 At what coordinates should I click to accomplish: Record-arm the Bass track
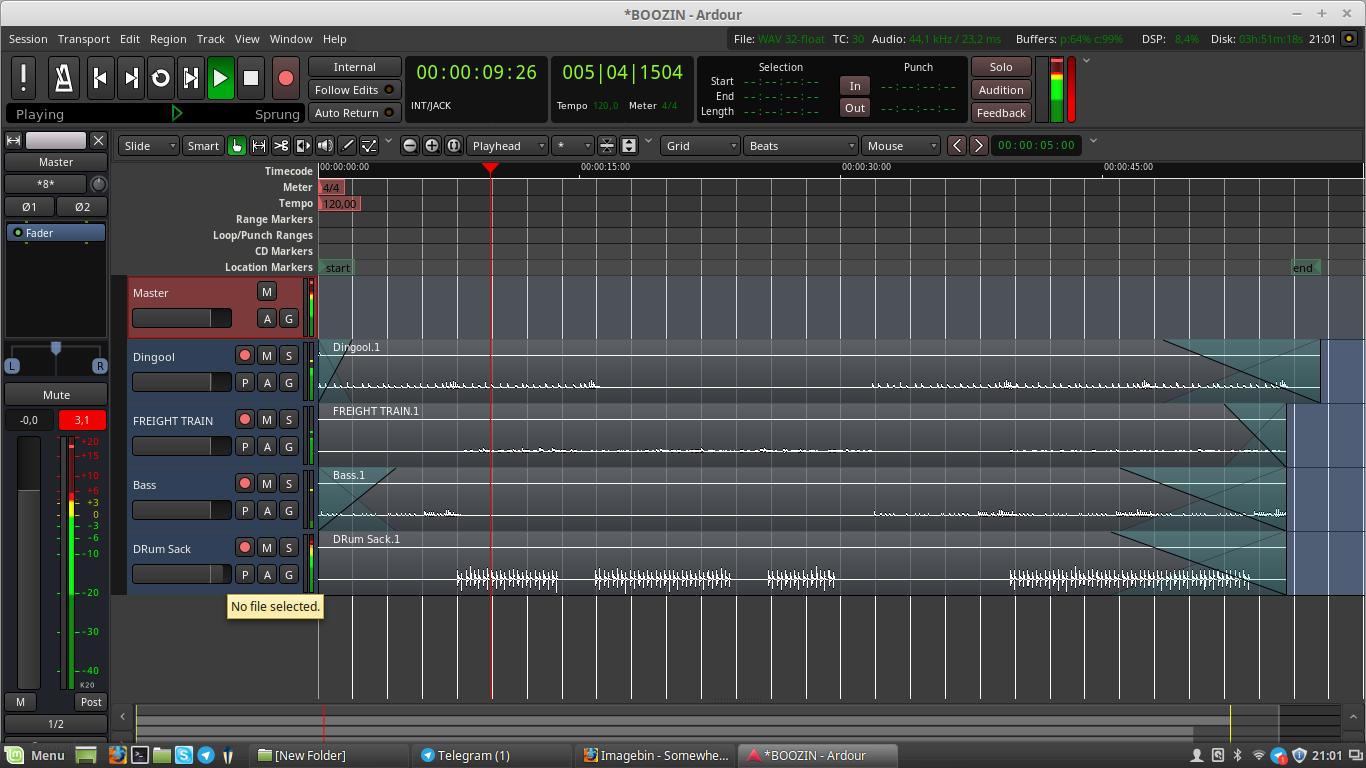[x=245, y=484]
